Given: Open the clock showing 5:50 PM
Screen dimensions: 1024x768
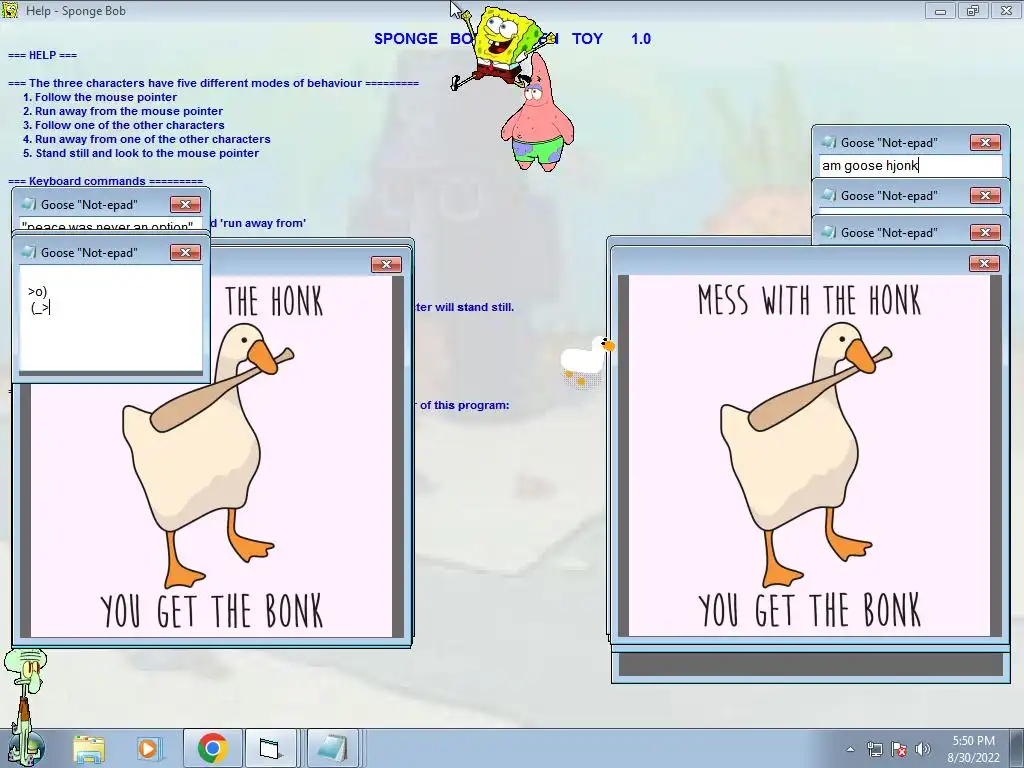Looking at the screenshot, I should pyautogui.click(x=973, y=749).
